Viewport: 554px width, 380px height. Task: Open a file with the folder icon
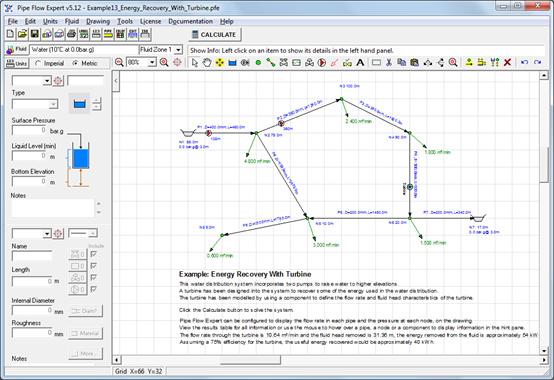point(22,34)
